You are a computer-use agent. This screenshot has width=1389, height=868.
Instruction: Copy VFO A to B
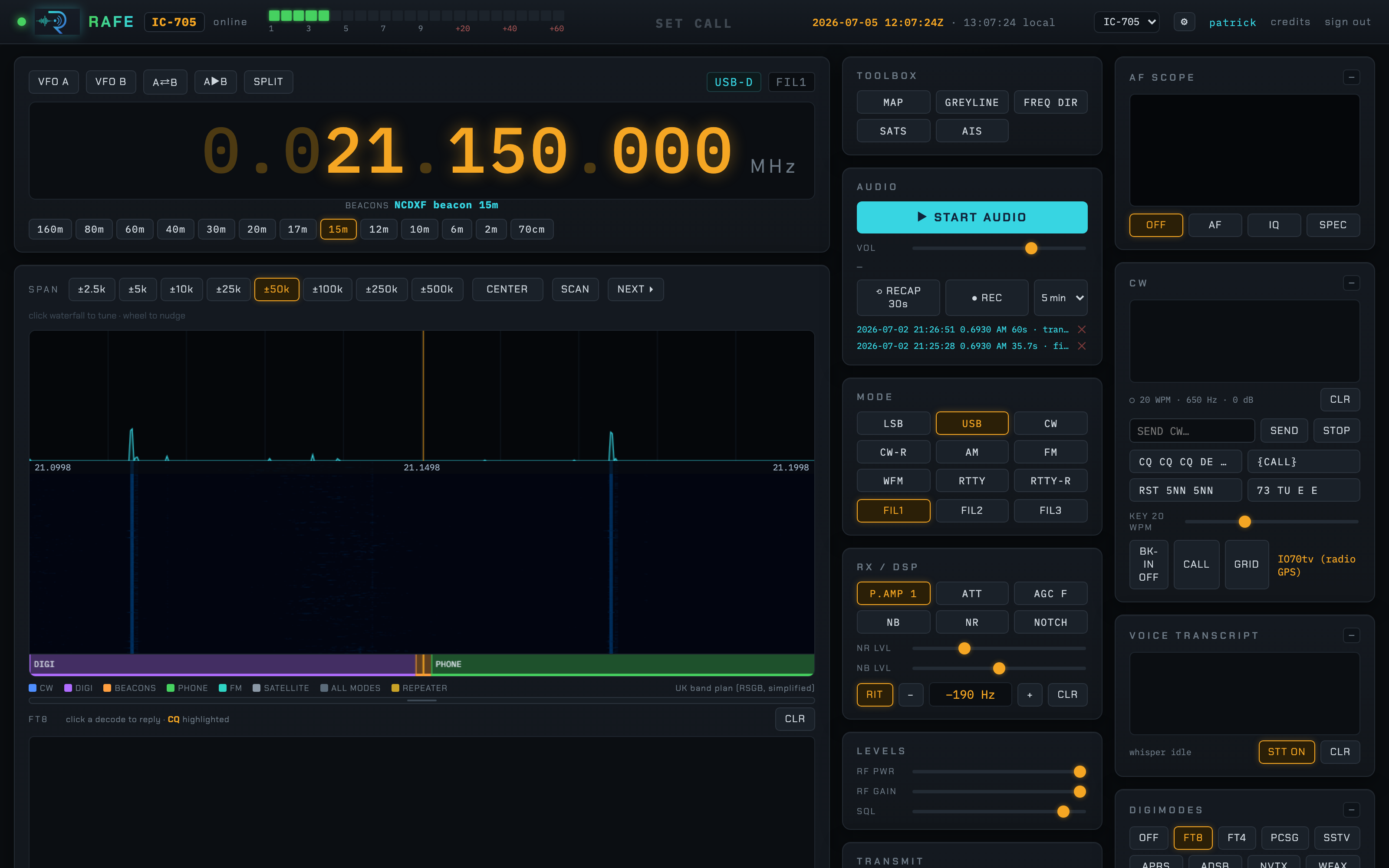[215, 82]
